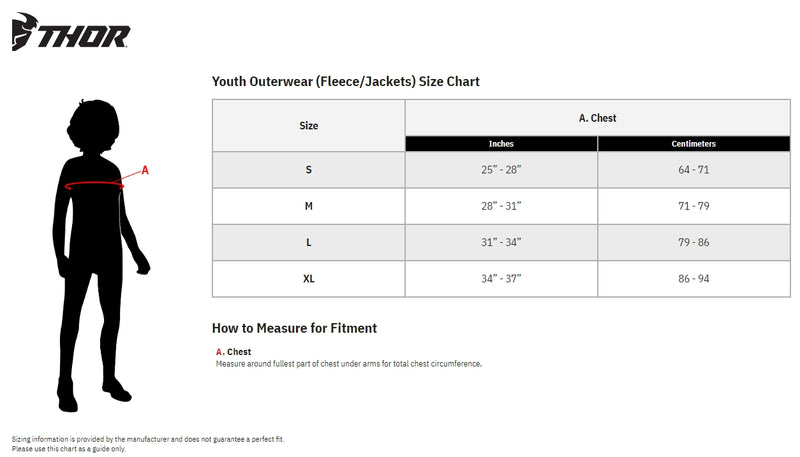Click the 28" - 31" inches cell
This screenshot has height=457, width=800.
tap(501, 206)
